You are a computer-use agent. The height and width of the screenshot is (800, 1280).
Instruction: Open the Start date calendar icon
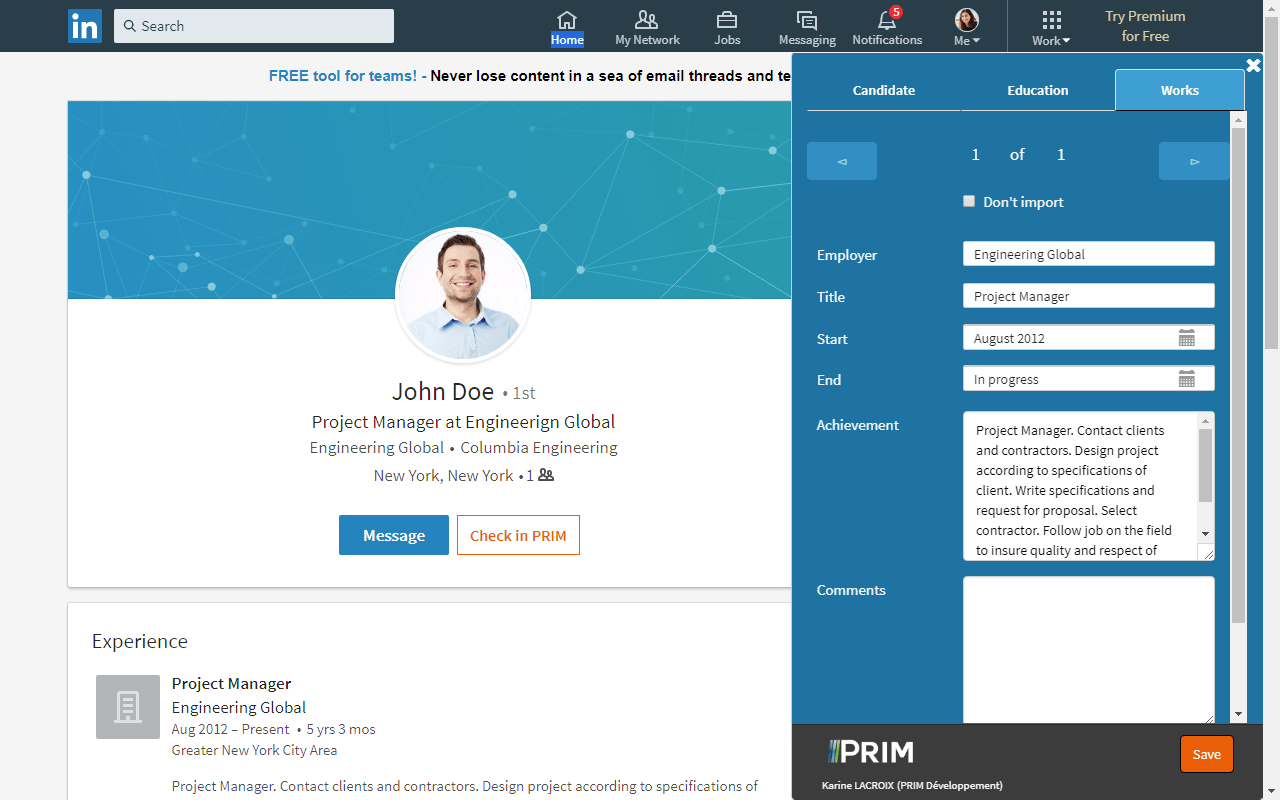[1187, 338]
